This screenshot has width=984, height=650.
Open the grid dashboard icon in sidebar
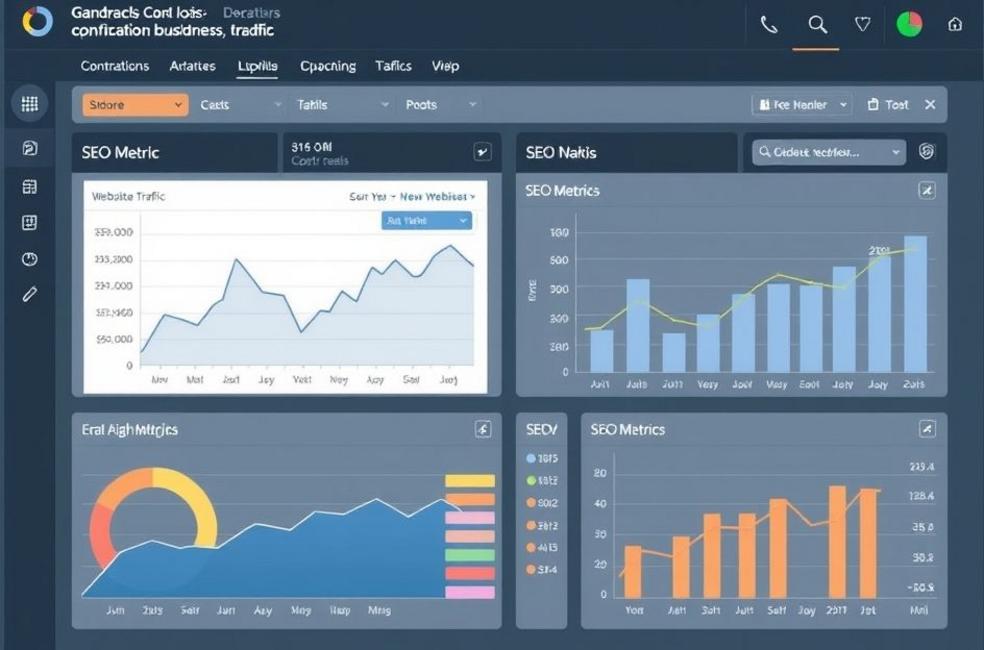click(x=29, y=103)
